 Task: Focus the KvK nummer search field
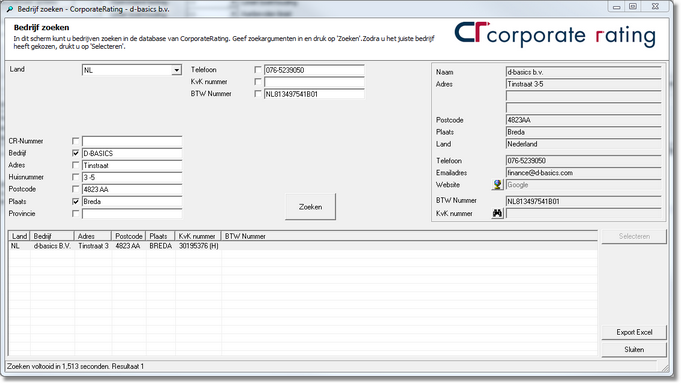point(314,82)
